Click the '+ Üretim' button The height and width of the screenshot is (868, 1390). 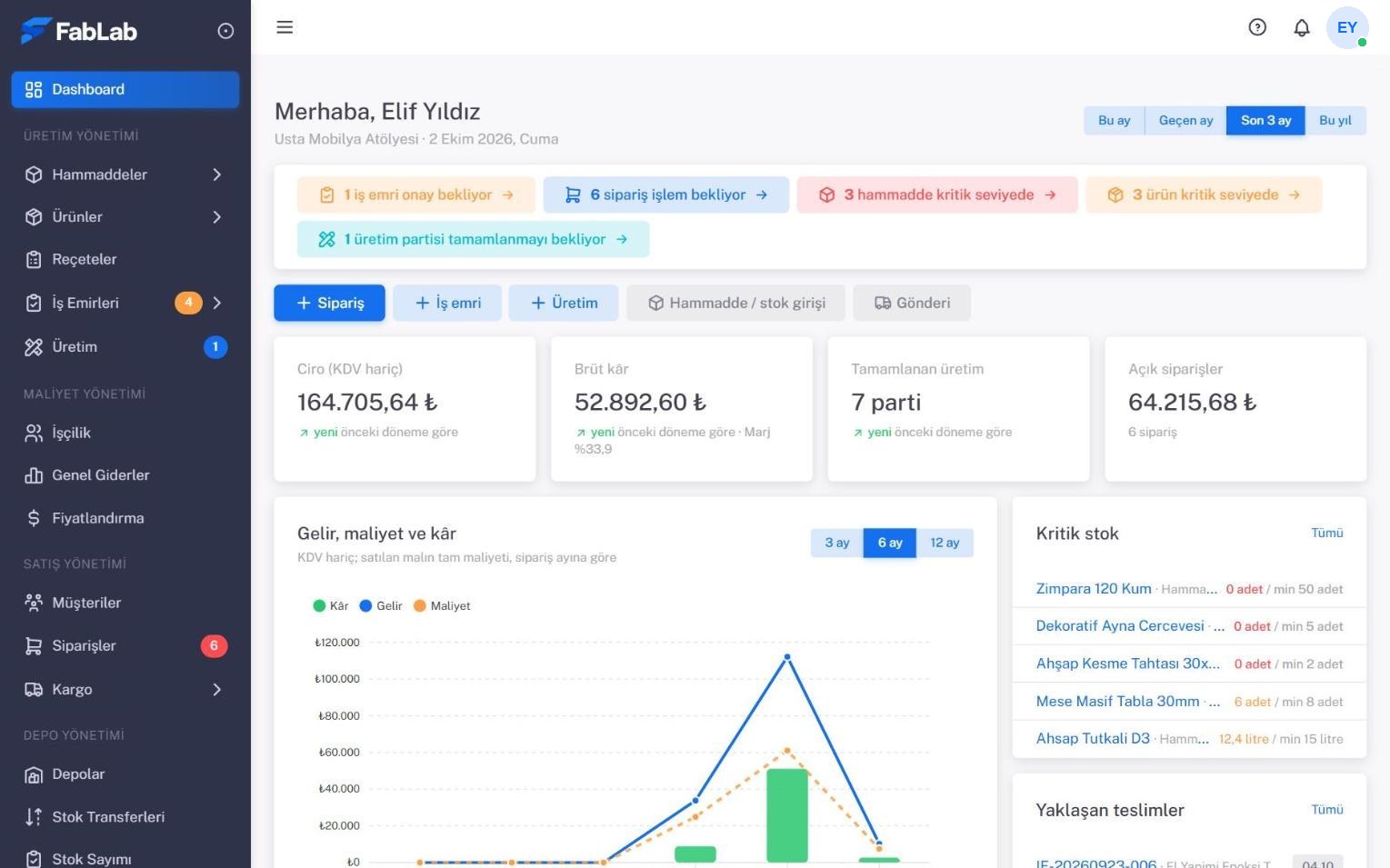(x=564, y=303)
